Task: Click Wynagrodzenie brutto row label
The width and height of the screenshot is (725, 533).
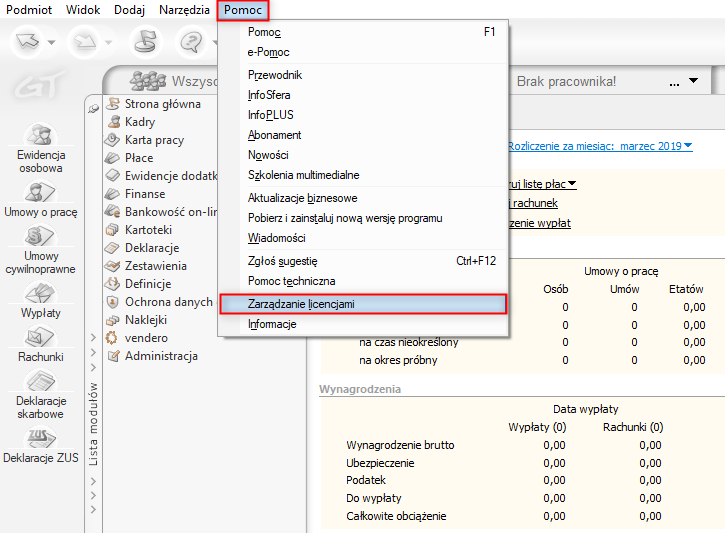Action: [400, 445]
